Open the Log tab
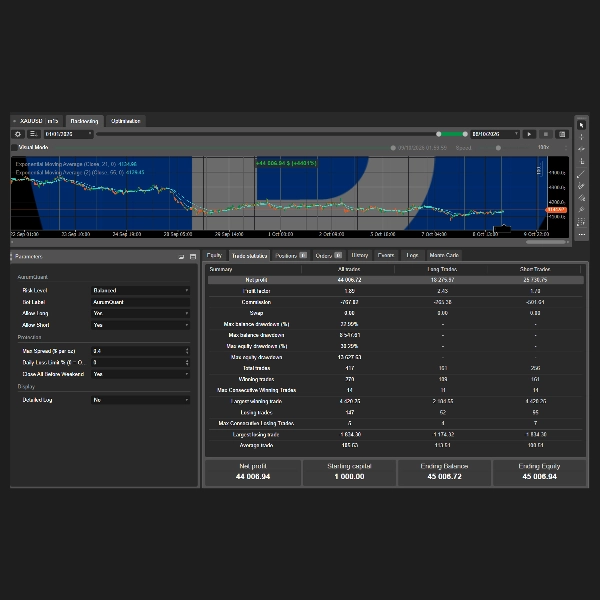600x600 pixels. coord(412,255)
